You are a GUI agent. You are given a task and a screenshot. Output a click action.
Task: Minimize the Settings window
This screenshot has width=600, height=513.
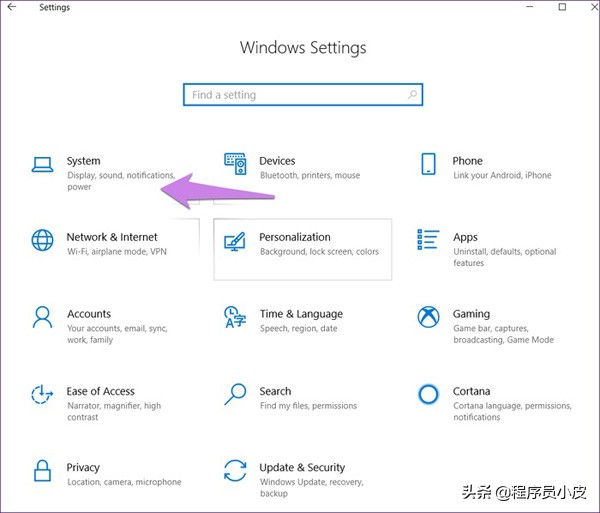pos(530,7)
